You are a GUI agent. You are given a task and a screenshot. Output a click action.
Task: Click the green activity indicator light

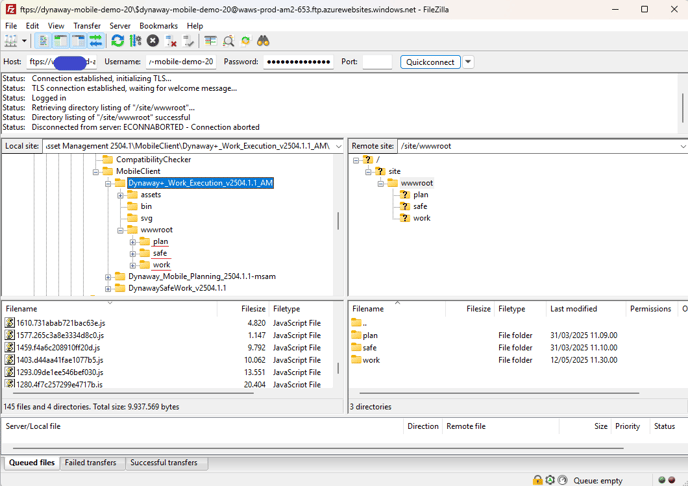662,480
